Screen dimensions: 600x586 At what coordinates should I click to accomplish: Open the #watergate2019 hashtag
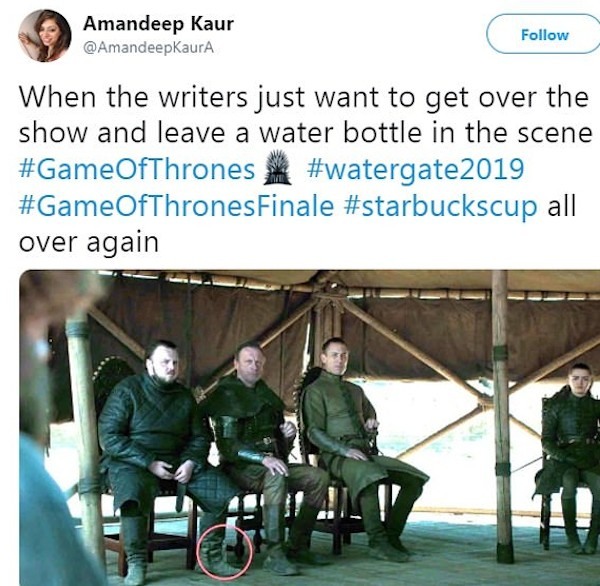[x=415, y=169]
